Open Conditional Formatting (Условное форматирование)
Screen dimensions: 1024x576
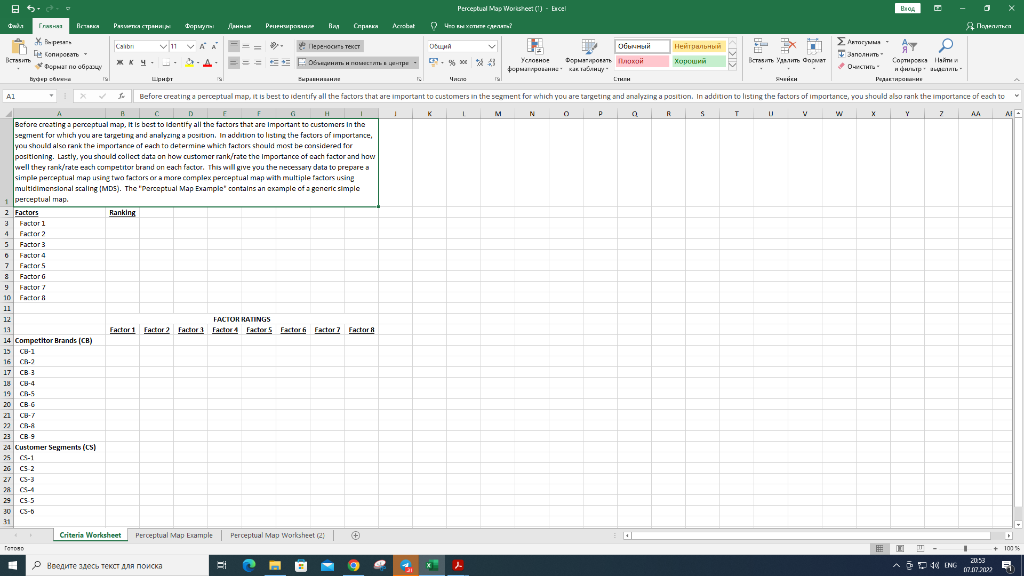(534, 56)
